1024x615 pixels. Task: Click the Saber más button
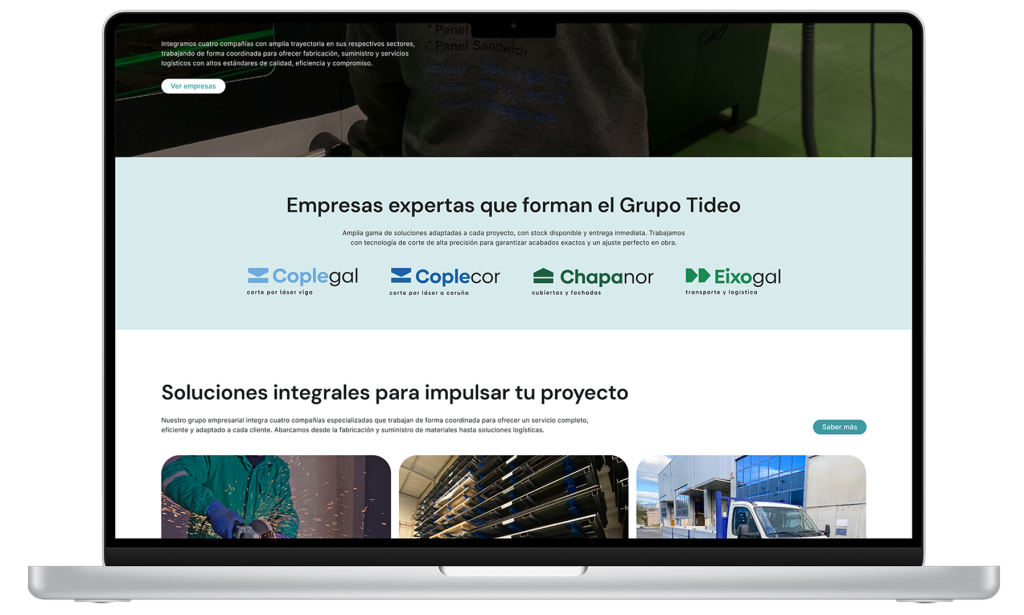pyautogui.click(x=839, y=427)
